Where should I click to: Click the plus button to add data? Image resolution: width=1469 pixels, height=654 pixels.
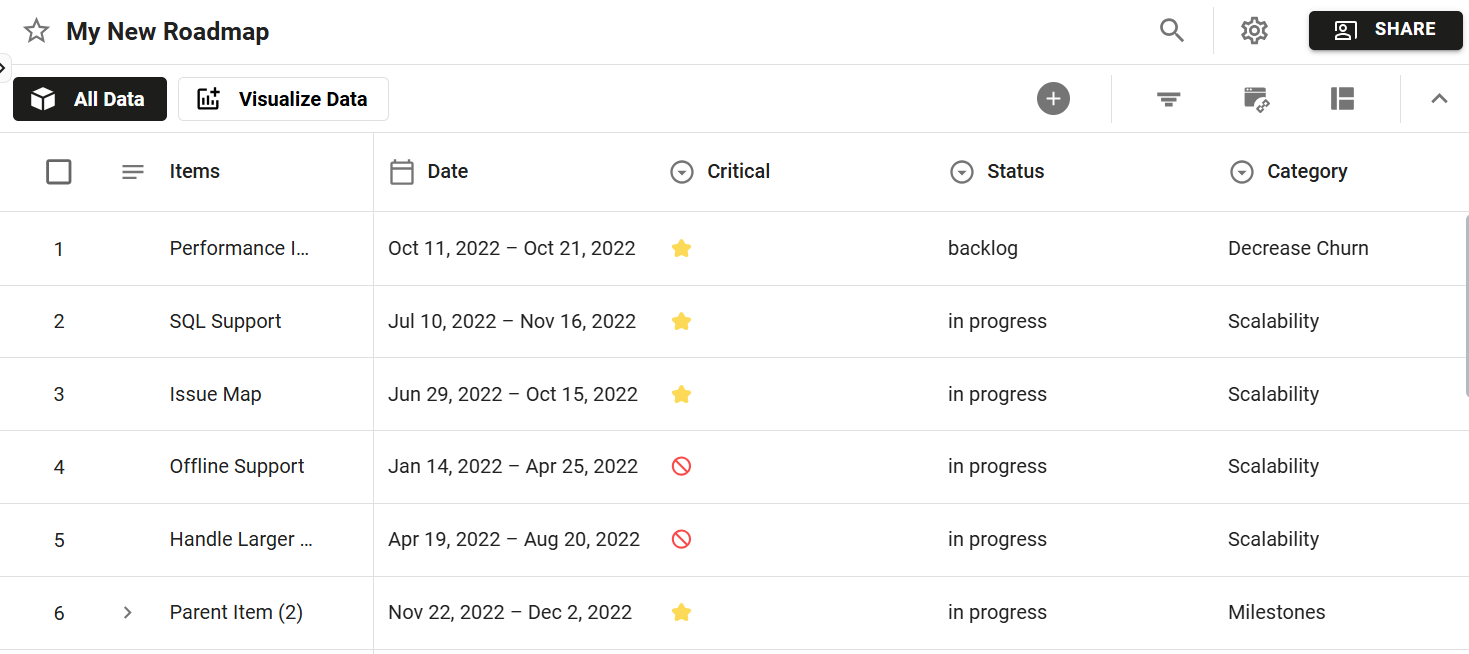pos(1053,98)
